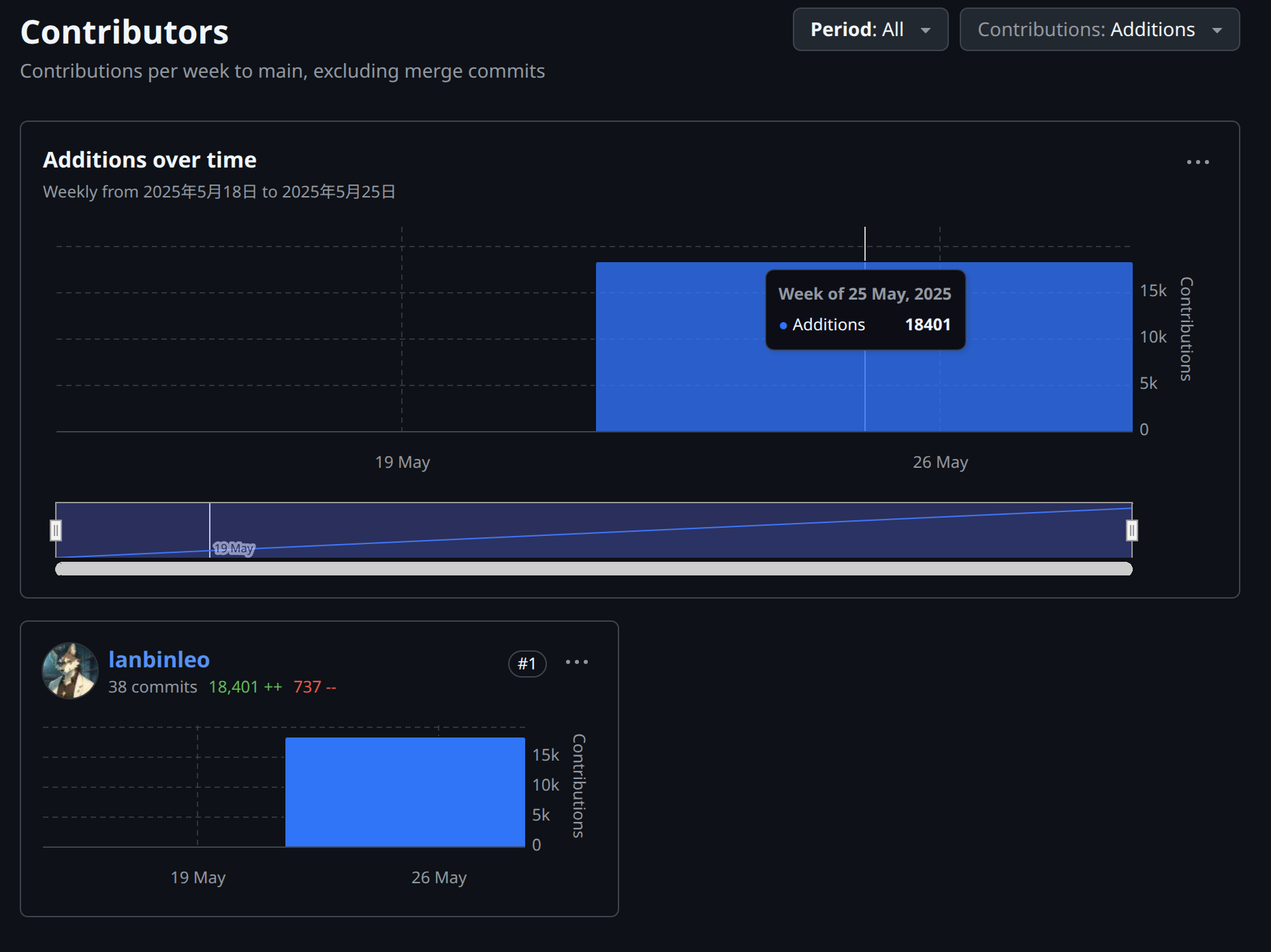Viewport: 1271px width, 952px height.
Task: Click the horizontal scrollbar under the range navigator
Action: click(x=593, y=569)
